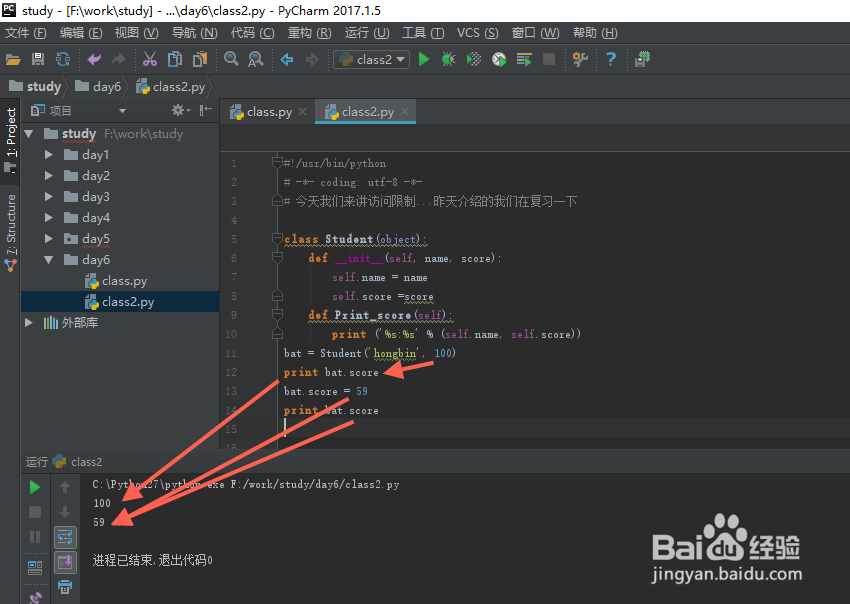This screenshot has width=850, height=604.
Task: Click the profile/concurrency diagram toolbar icon
Action: (499, 59)
